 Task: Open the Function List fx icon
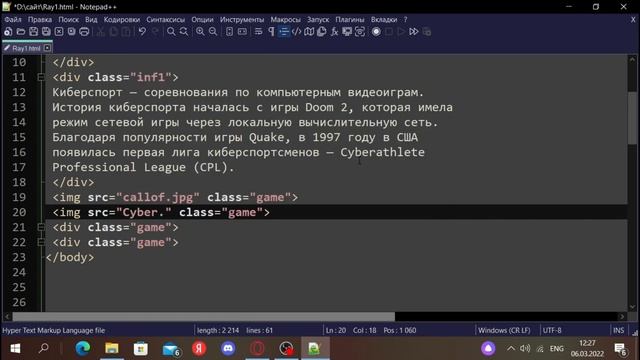click(334, 31)
